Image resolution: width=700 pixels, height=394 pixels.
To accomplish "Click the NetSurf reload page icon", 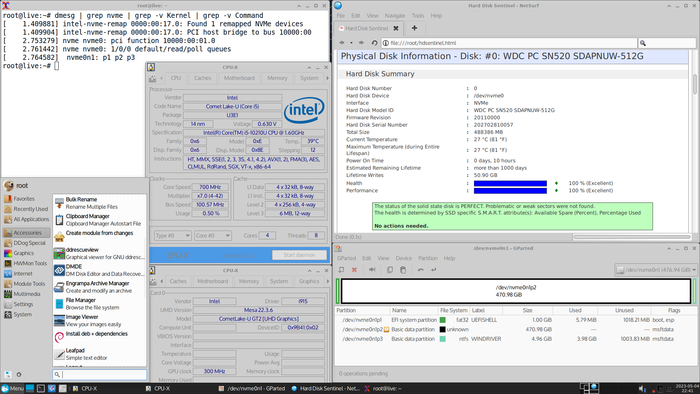I will (x=374, y=43).
